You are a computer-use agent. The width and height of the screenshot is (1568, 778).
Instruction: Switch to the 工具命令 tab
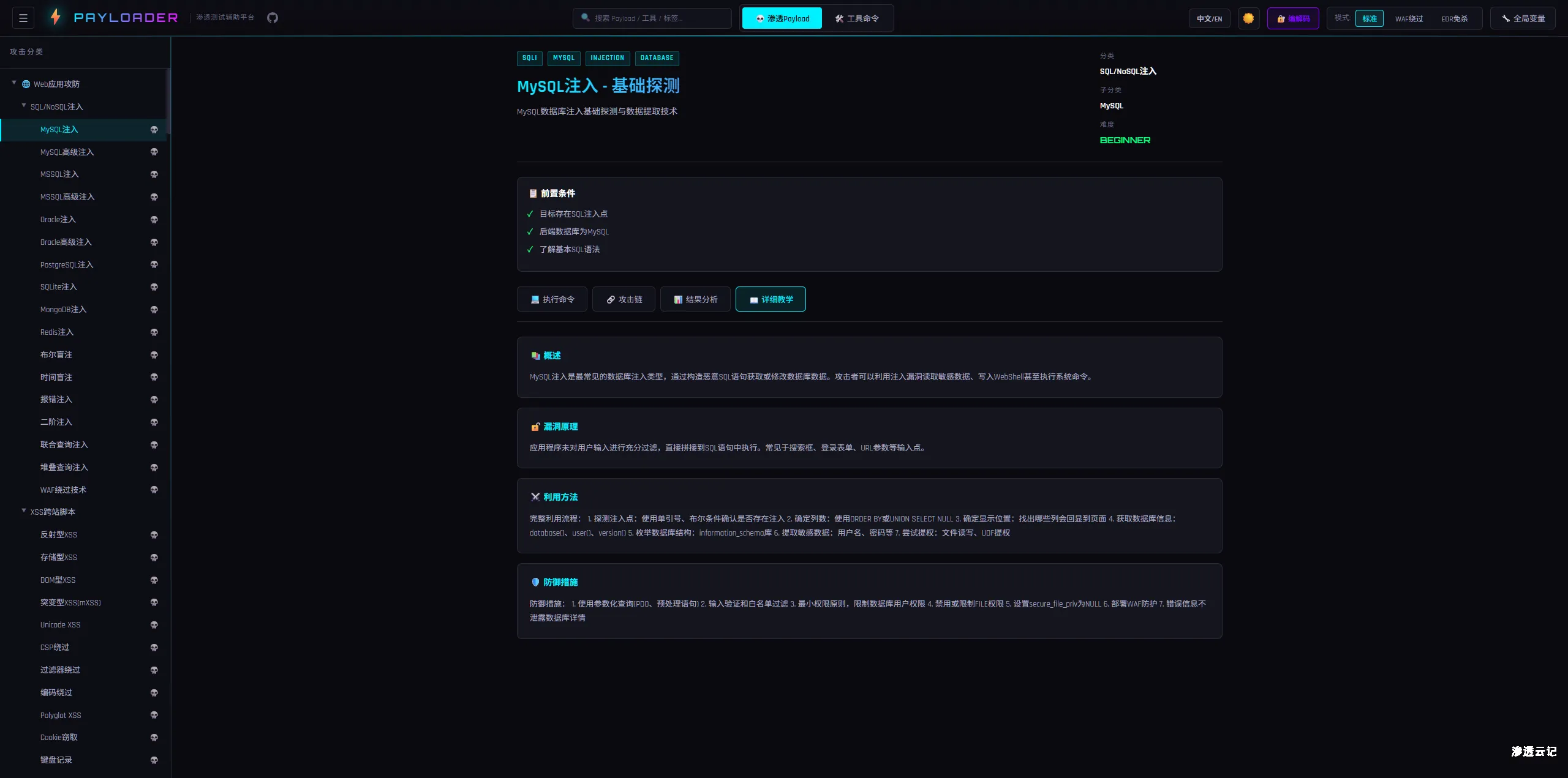[x=858, y=18]
